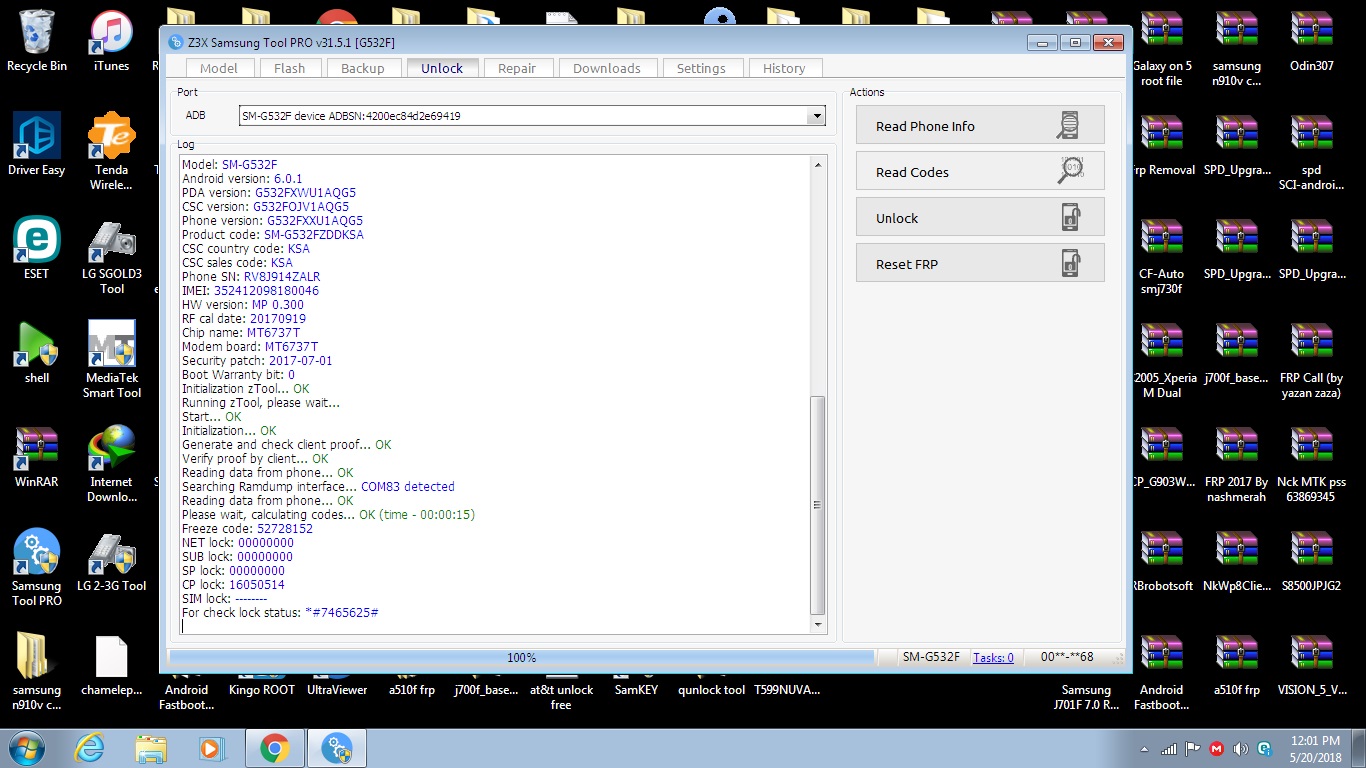
Task: Open the samsung n910v folder icon bottom-left
Action: [37, 672]
